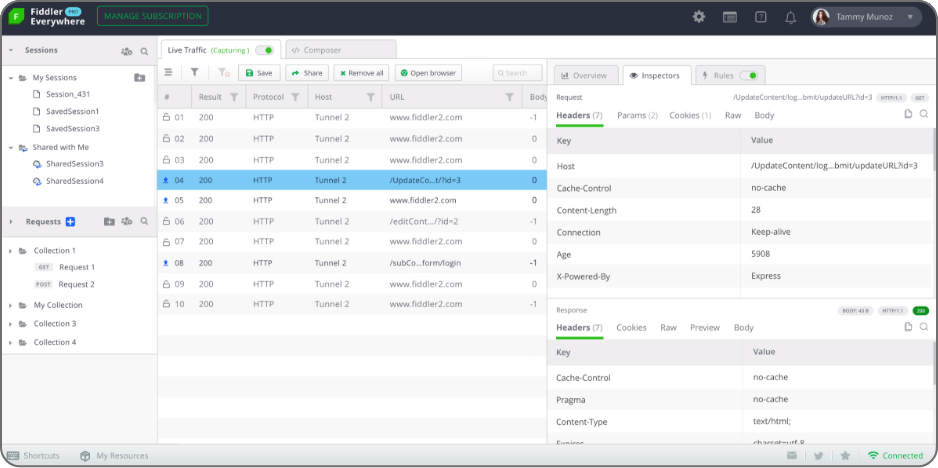Click the Save button

pyautogui.click(x=259, y=73)
